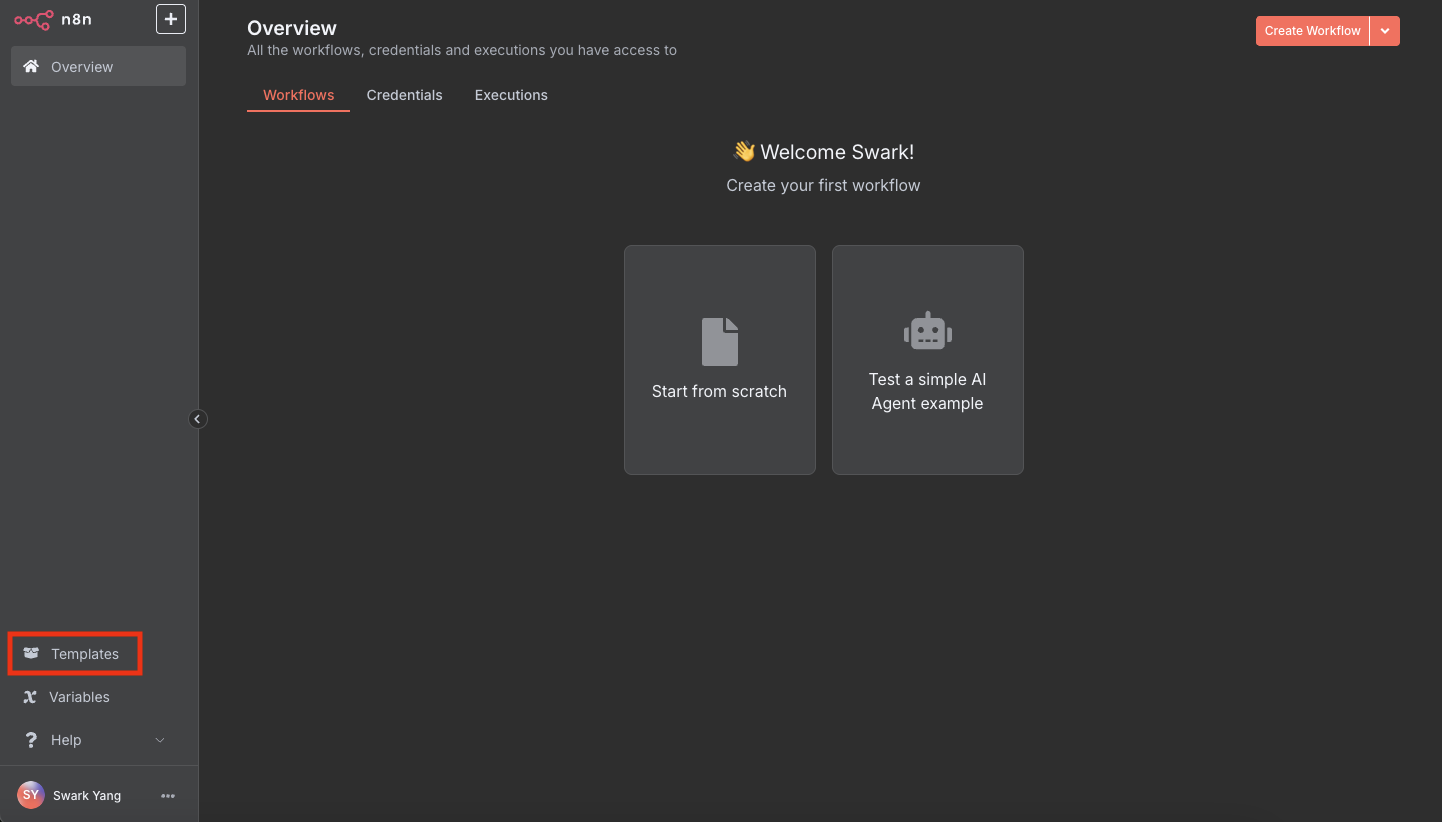Switch to the Executions tab
This screenshot has width=1442, height=822.
(511, 95)
